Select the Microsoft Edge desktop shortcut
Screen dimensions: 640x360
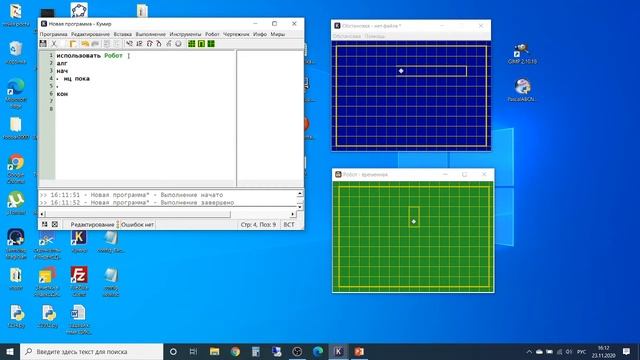pyautogui.click(x=16, y=94)
